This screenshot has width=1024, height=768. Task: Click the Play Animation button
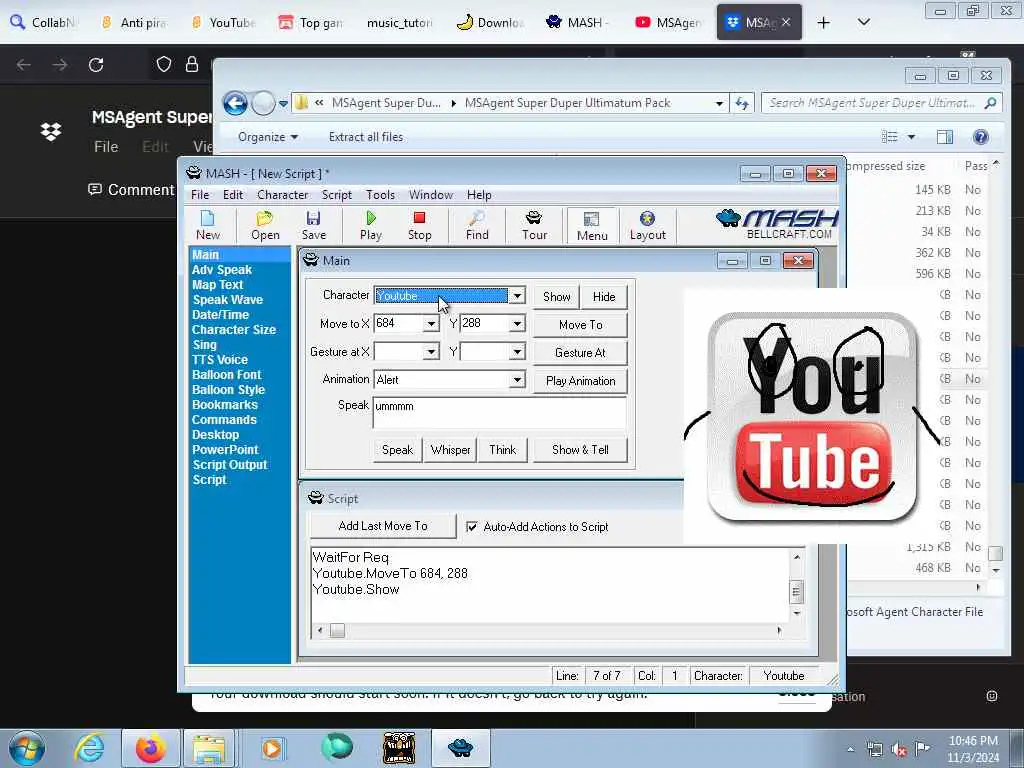(x=581, y=381)
